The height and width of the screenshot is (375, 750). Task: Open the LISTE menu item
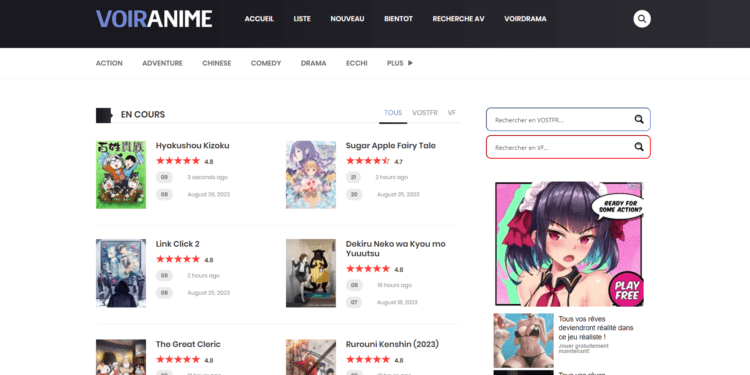pyautogui.click(x=302, y=19)
